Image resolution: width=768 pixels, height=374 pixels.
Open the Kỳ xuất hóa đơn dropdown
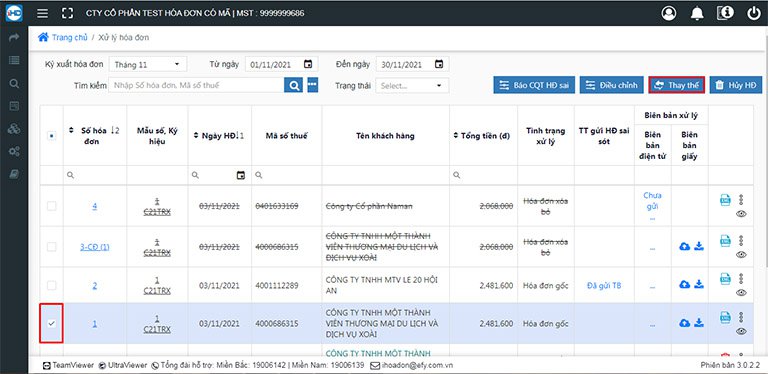(x=148, y=64)
